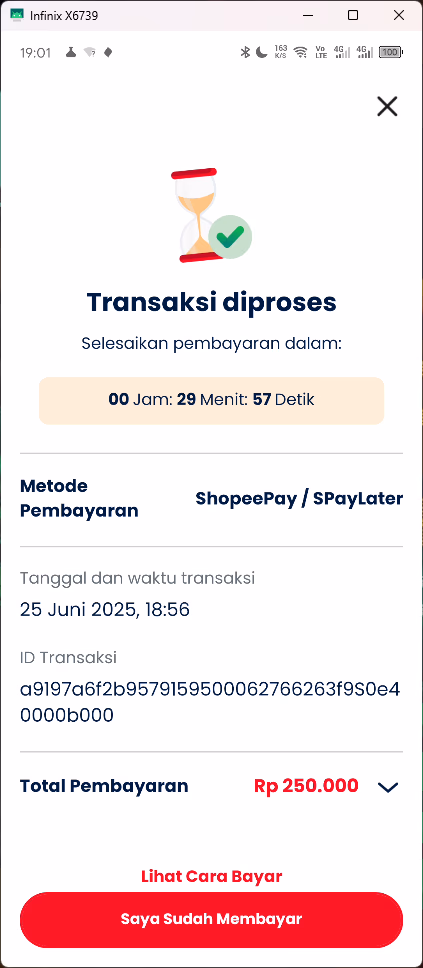Screen dimensions: 423x968
Task: Tap the hourglass checkmark illustration
Action: tap(211, 215)
